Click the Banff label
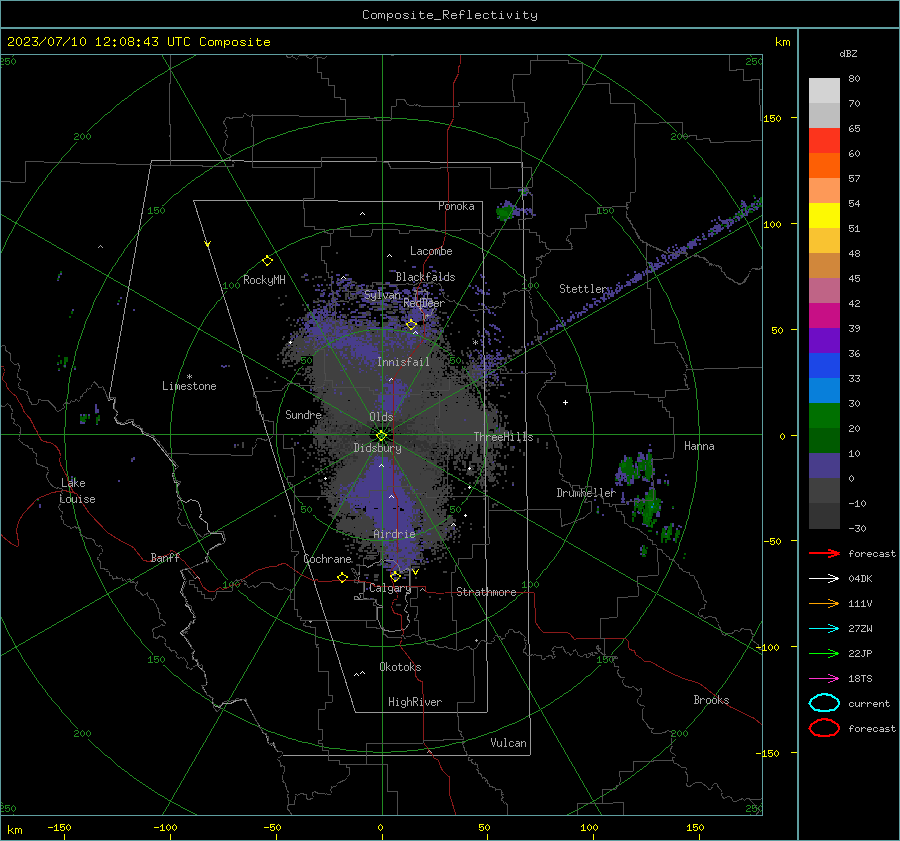This screenshot has width=900, height=841. click(165, 557)
